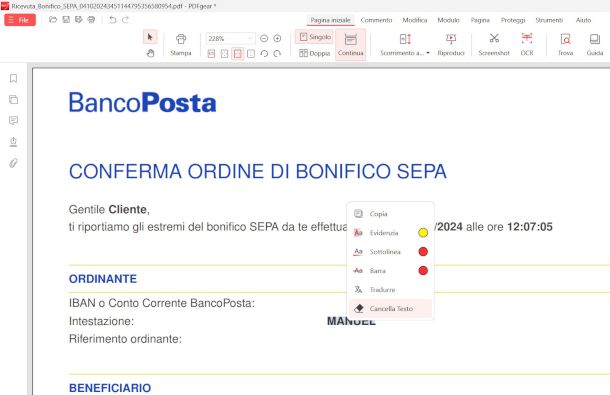Click the open folder icon
Viewport: 610px width, 395px height.
[53, 19]
